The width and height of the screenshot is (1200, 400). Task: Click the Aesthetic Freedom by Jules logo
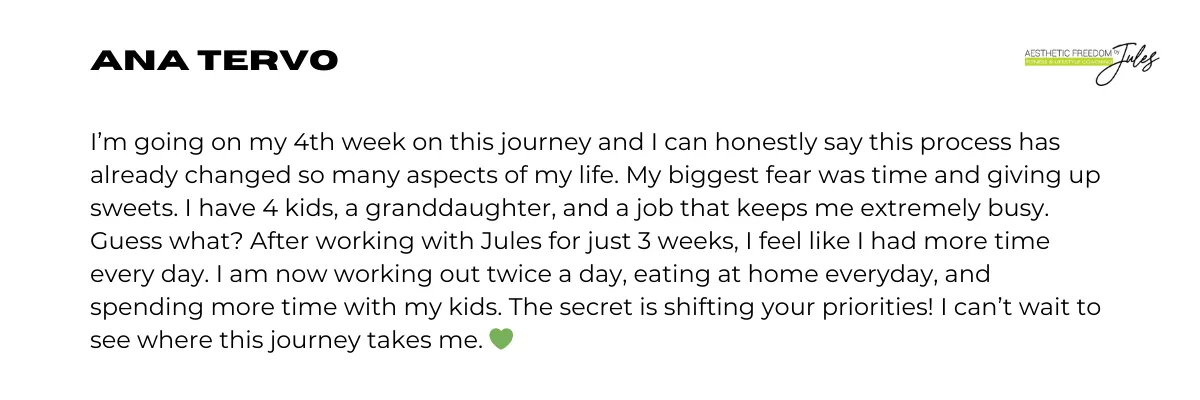pos(1092,63)
